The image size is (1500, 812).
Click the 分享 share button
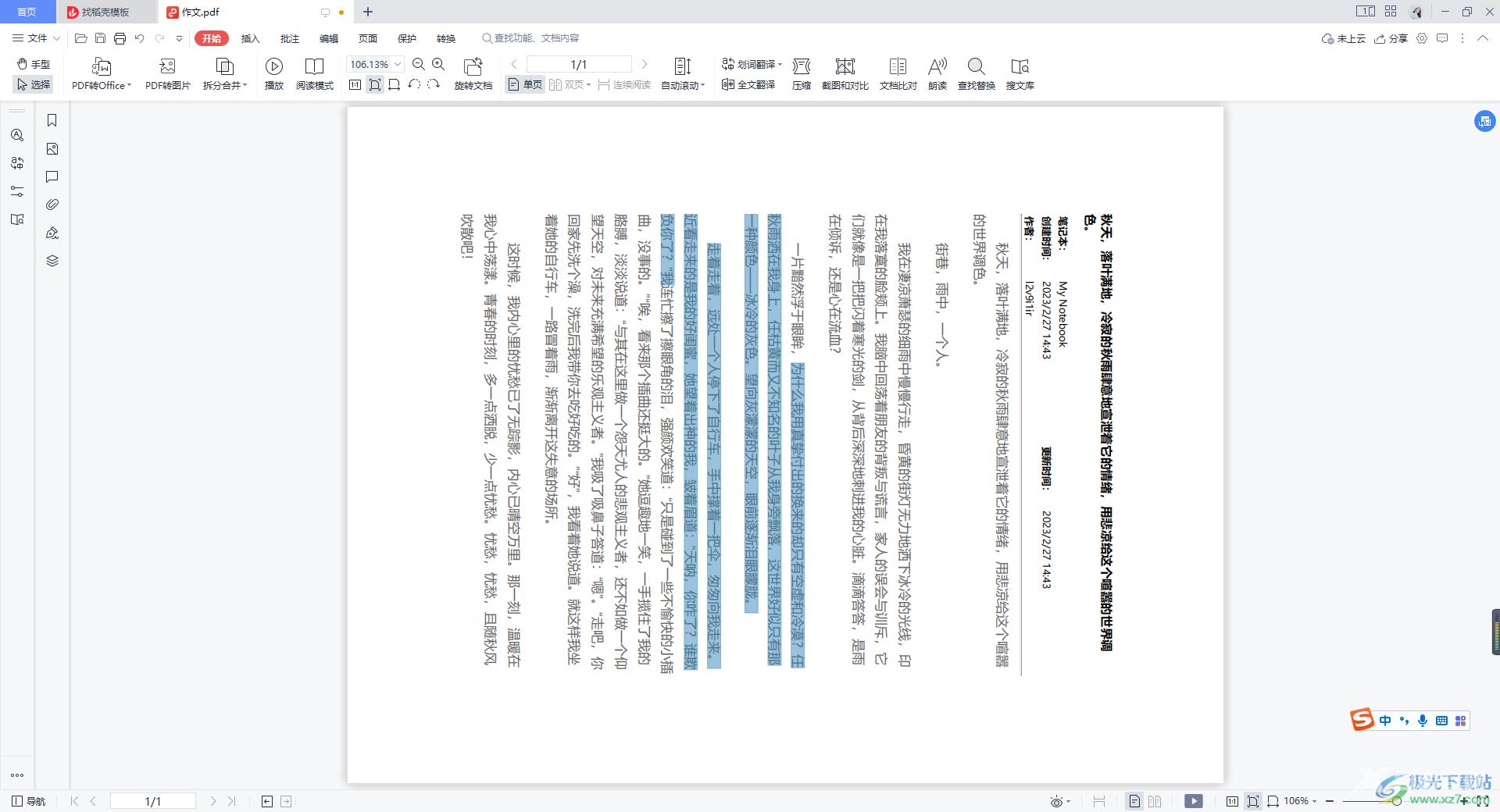tap(1391, 38)
